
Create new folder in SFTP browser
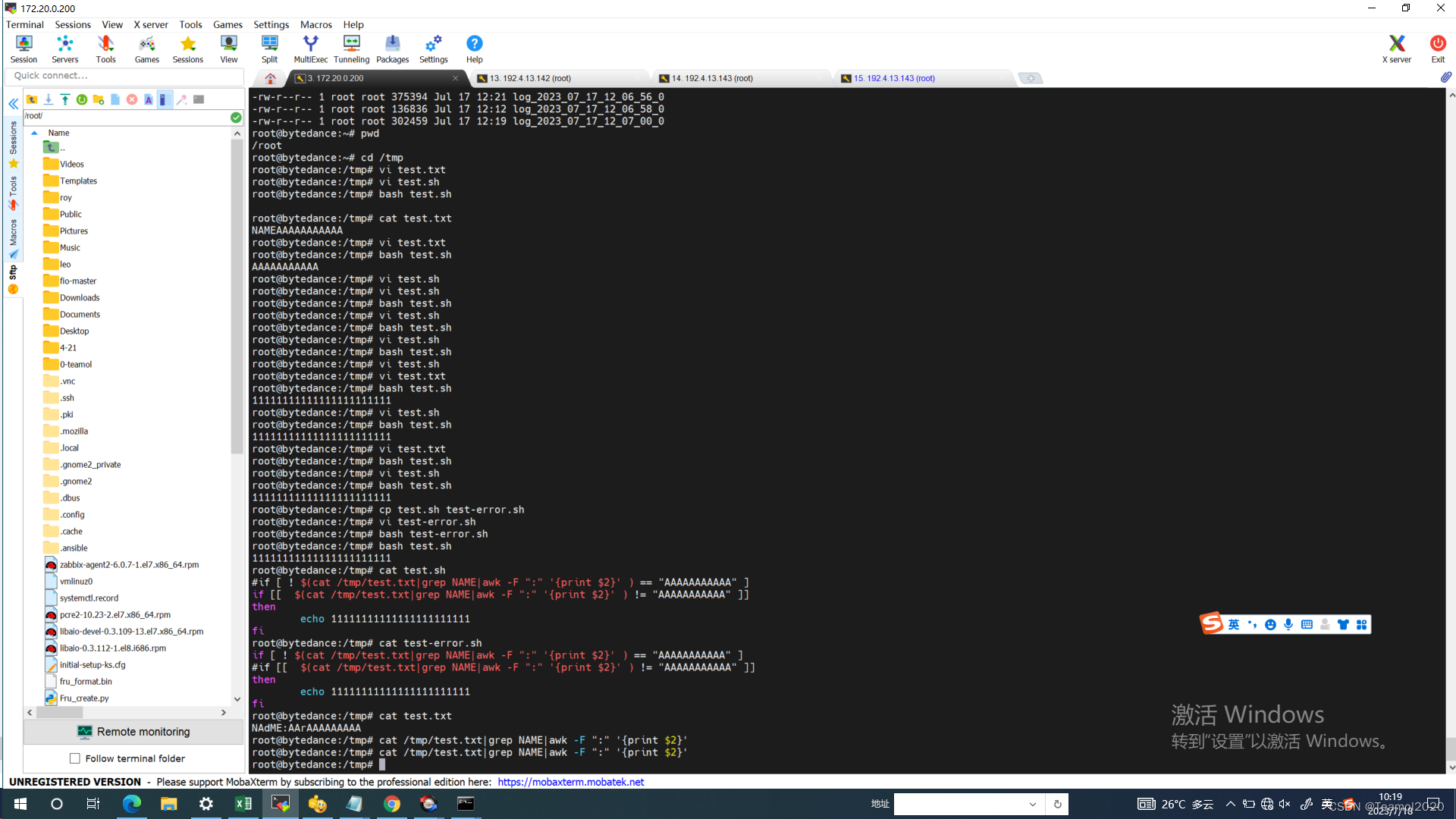point(99,99)
